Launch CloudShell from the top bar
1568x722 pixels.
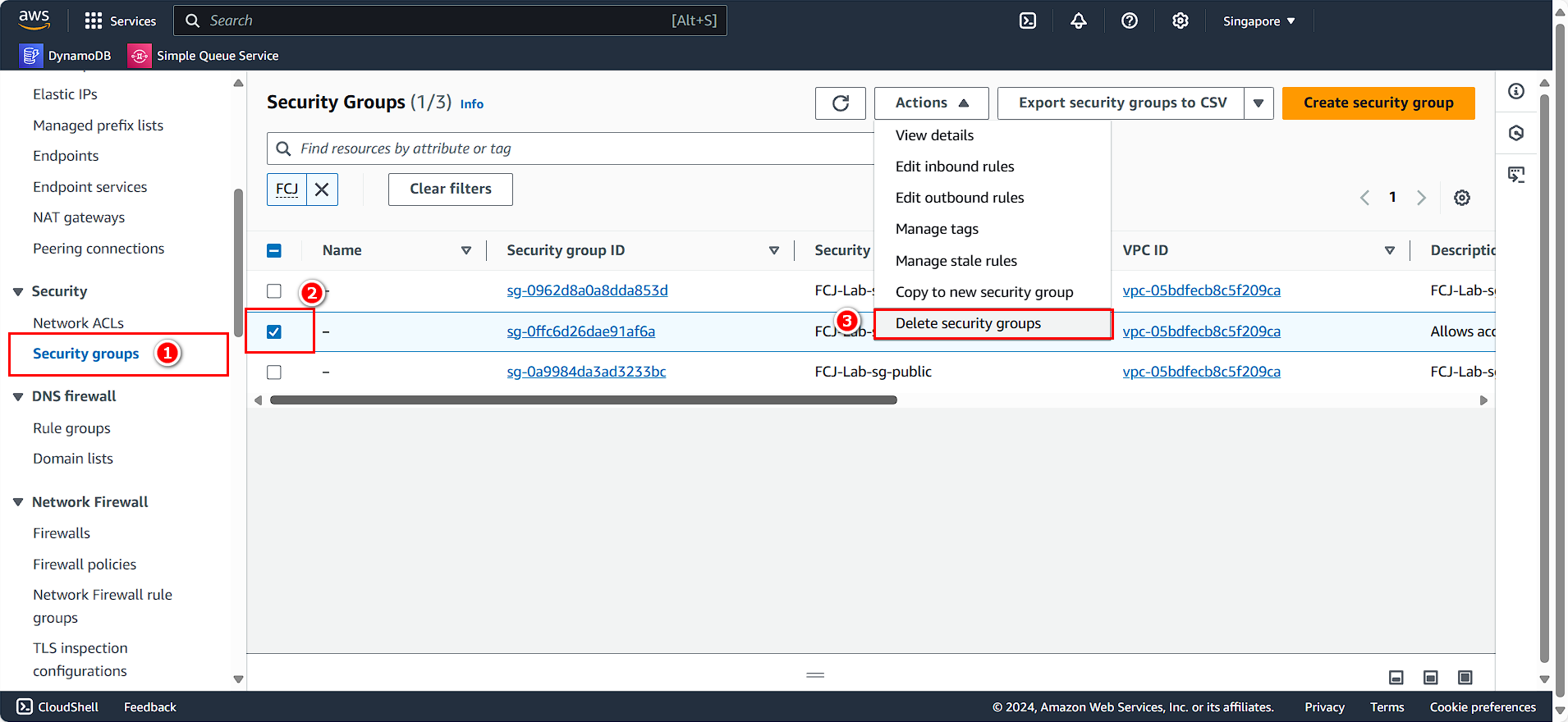coord(1028,21)
